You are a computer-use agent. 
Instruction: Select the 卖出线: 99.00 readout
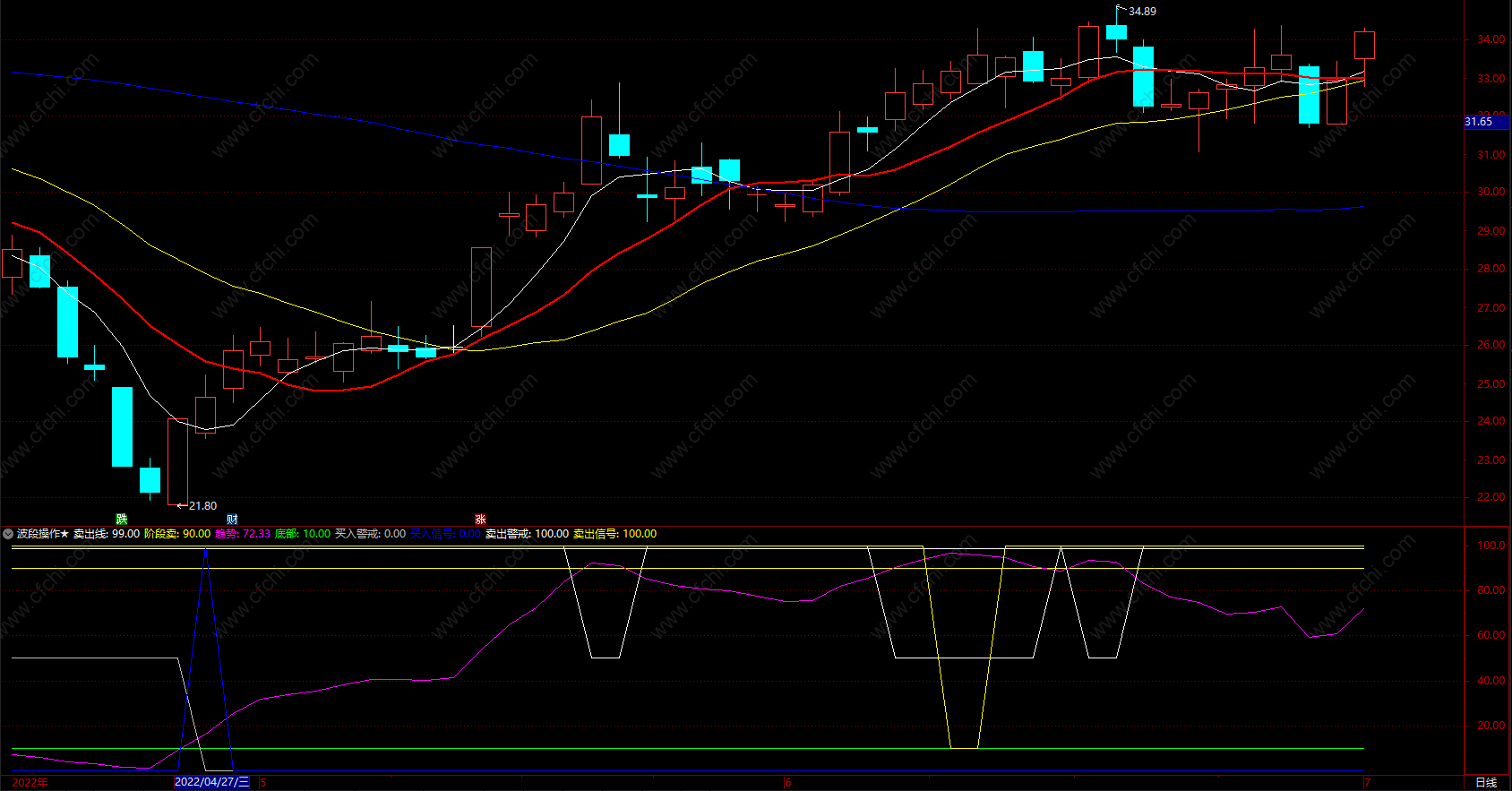pyautogui.click(x=107, y=534)
